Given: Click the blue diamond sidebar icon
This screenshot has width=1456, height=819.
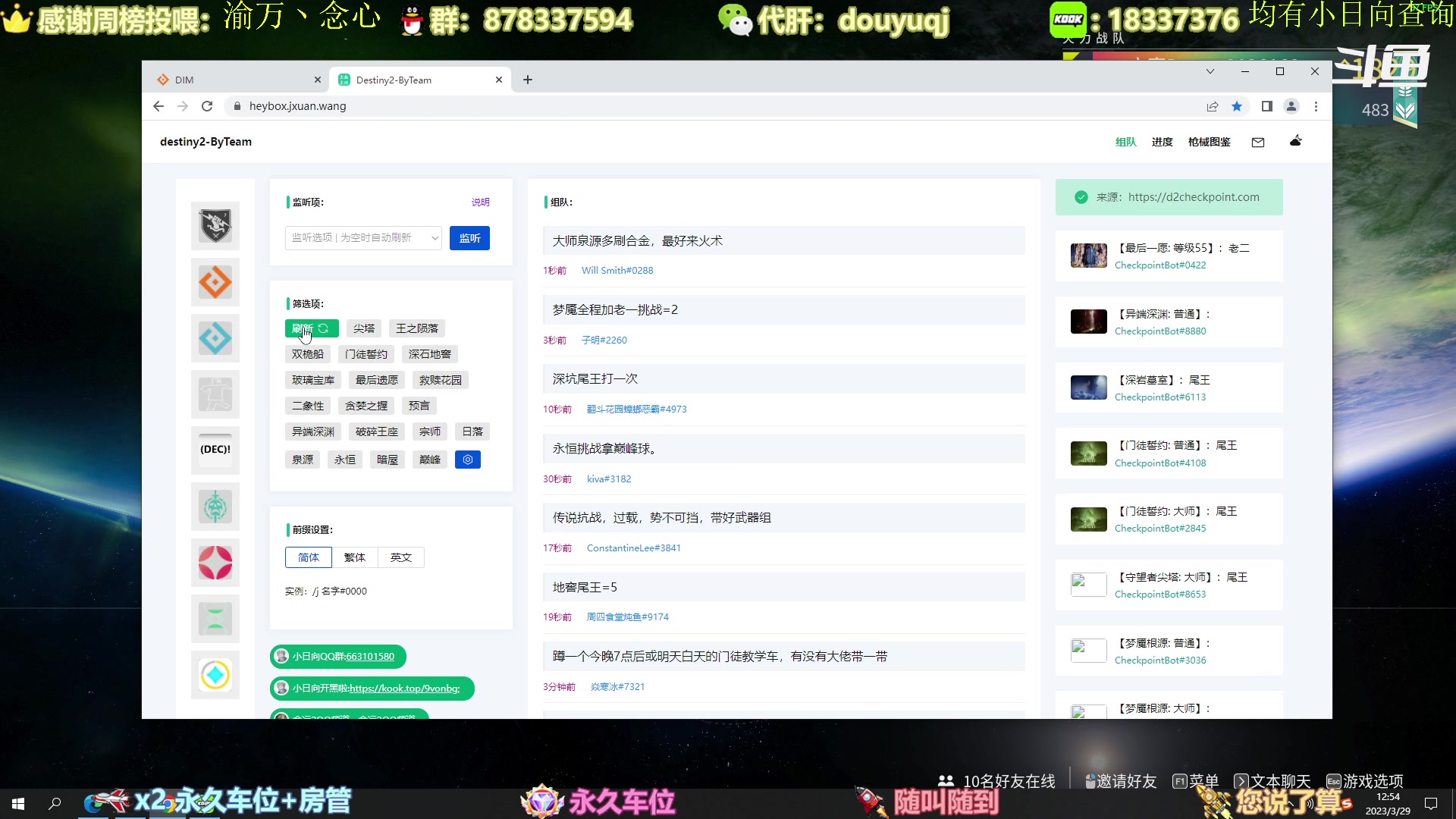Looking at the screenshot, I should (x=215, y=338).
